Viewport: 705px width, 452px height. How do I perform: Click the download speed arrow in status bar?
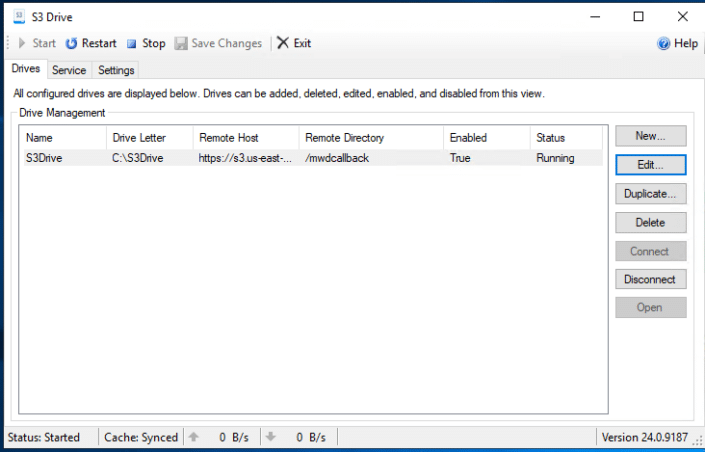[270, 437]
